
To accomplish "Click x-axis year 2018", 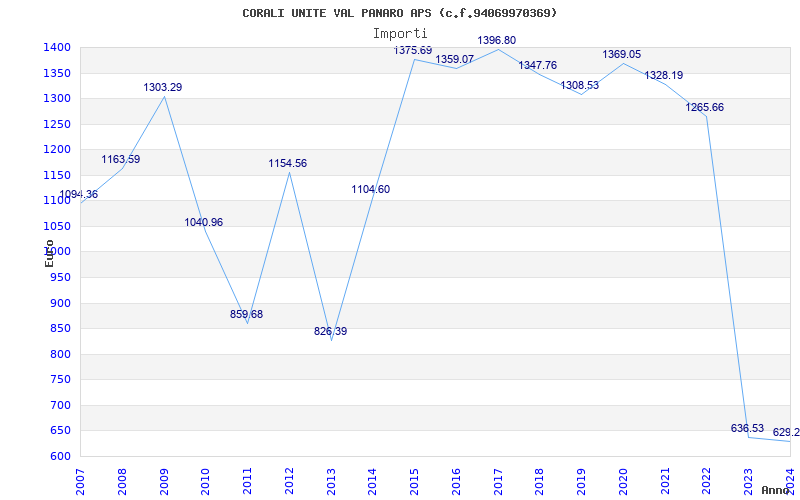I will click(x=540, y=482).
